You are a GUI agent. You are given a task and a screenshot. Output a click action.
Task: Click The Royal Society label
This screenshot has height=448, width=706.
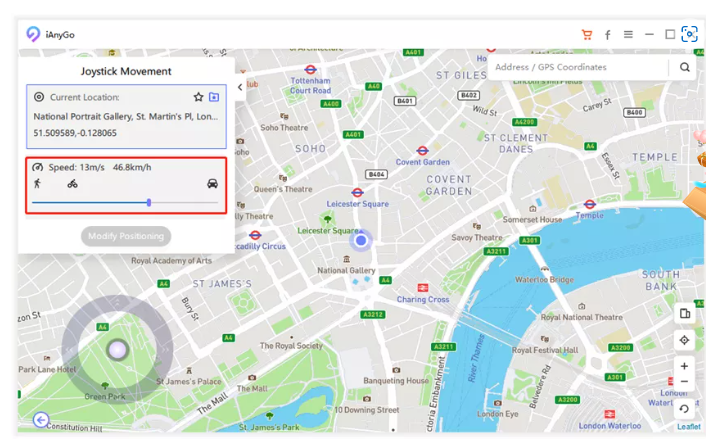pyautogui.click(x=291, y=345)
